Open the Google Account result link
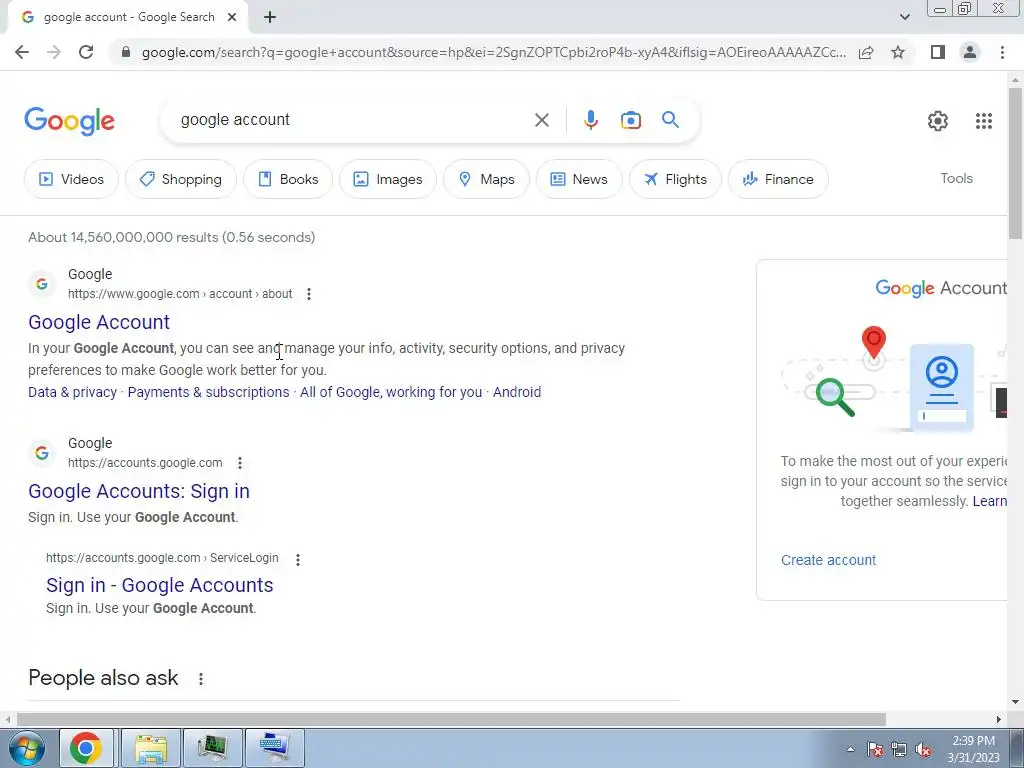The image size is (1024, 768). [99, 322]
